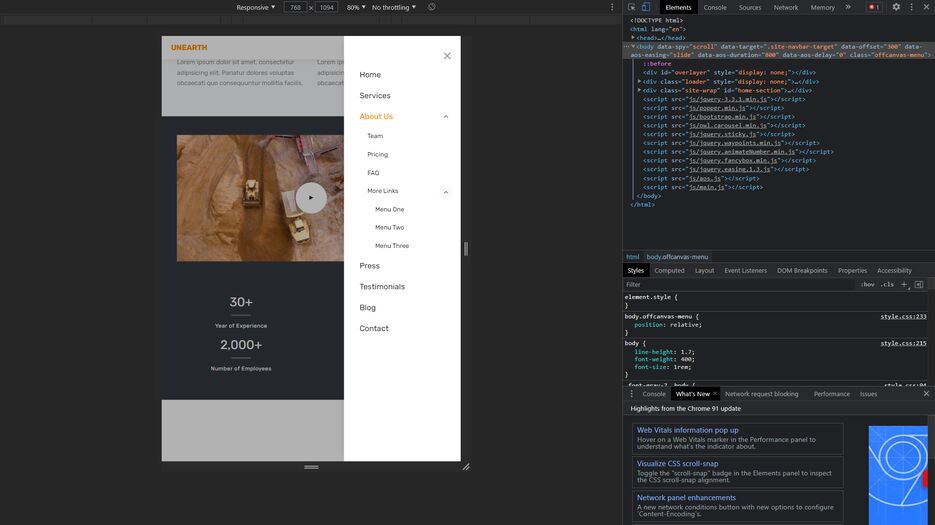Open style.css:233 source link
This screenshot has width=935, height=525.
pyautogui.click(x=903, y=317)
